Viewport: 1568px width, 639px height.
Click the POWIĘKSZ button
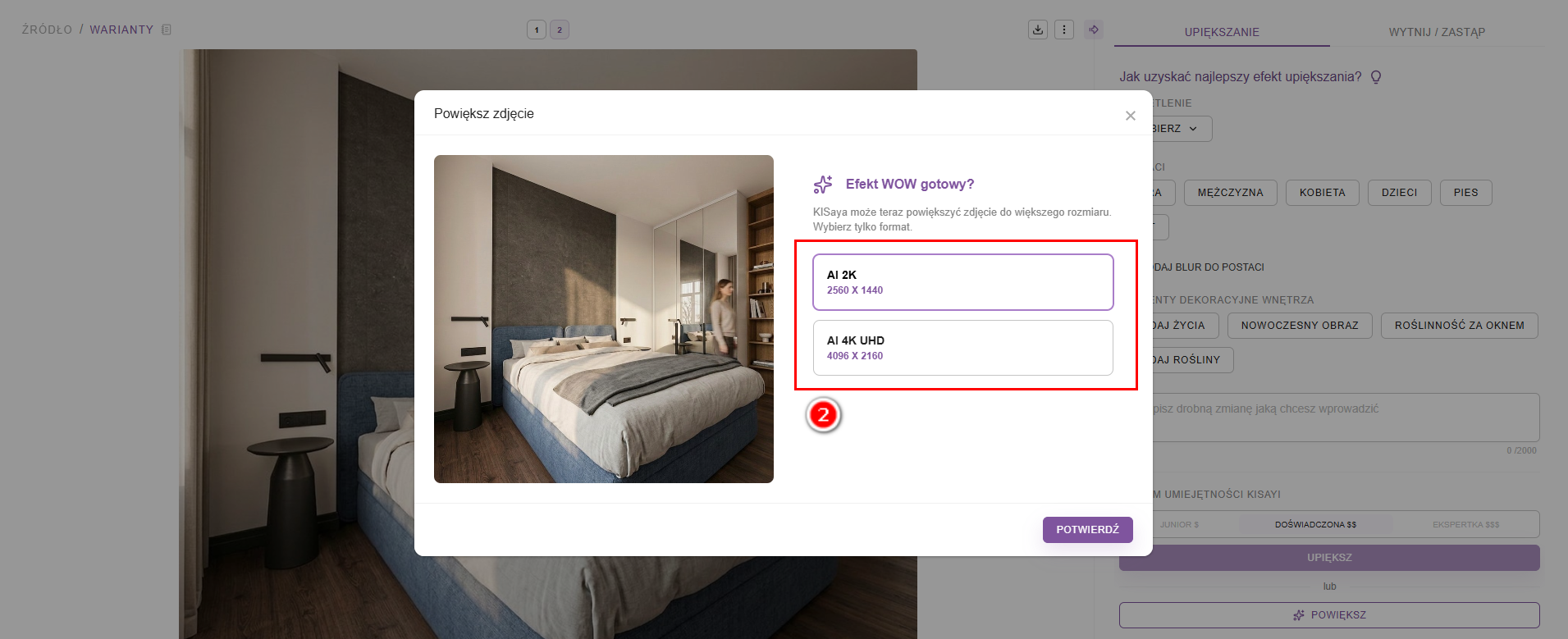(1329, 615)
